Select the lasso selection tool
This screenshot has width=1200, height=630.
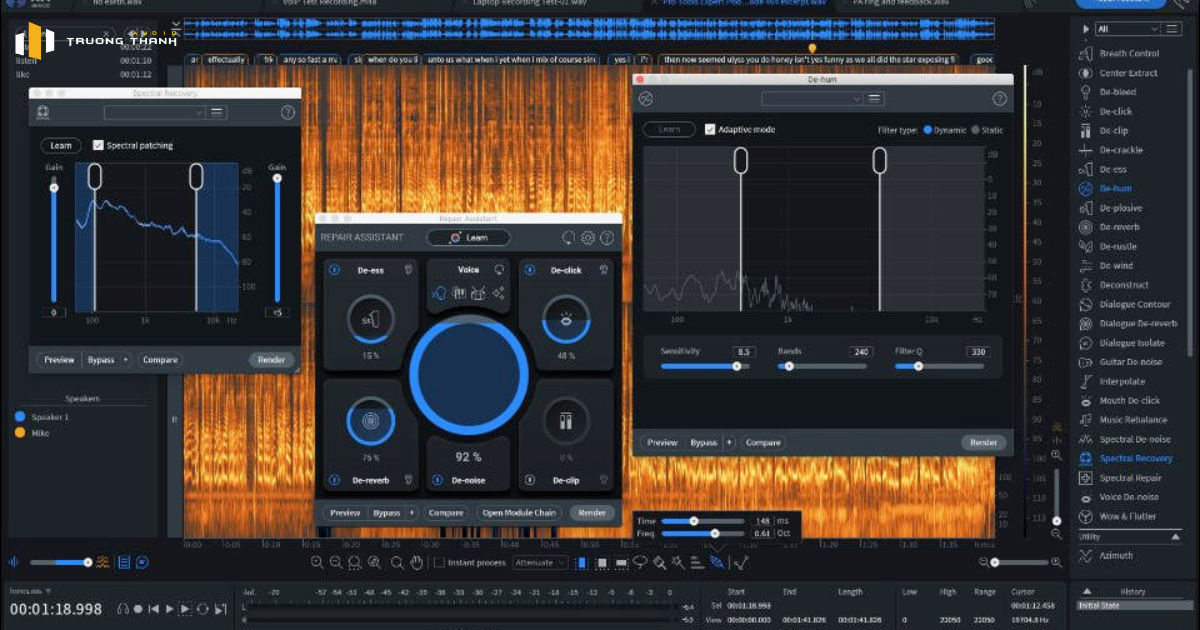640,563
